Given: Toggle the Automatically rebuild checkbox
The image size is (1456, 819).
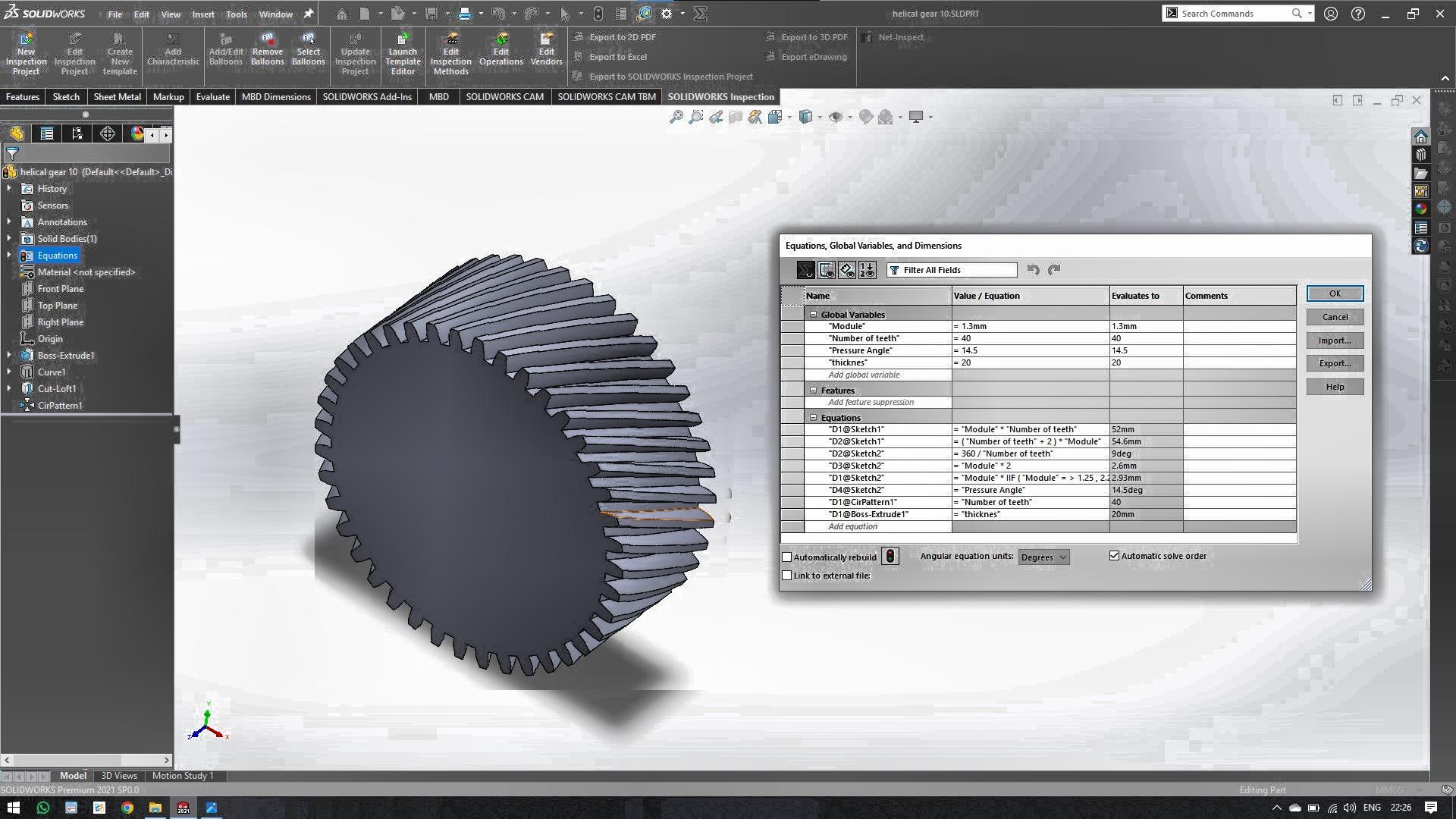Looking at the screenshot, I should (787, 556).
